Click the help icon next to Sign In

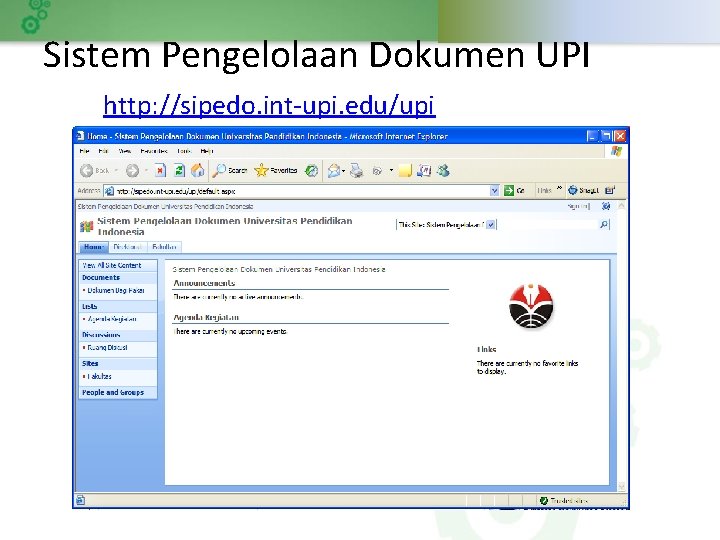tap(606, 207)
